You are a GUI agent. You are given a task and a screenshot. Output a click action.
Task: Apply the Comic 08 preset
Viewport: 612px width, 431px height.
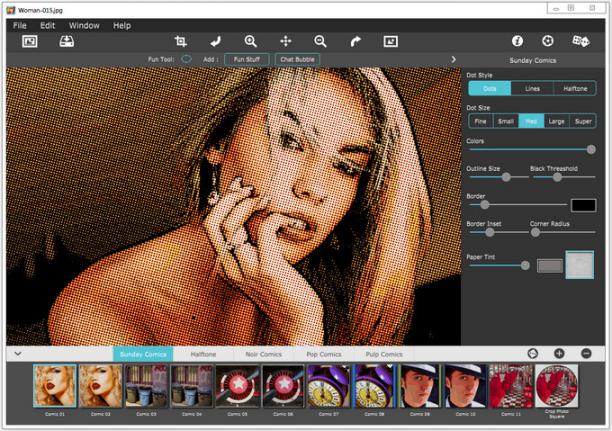pos(374,386)
